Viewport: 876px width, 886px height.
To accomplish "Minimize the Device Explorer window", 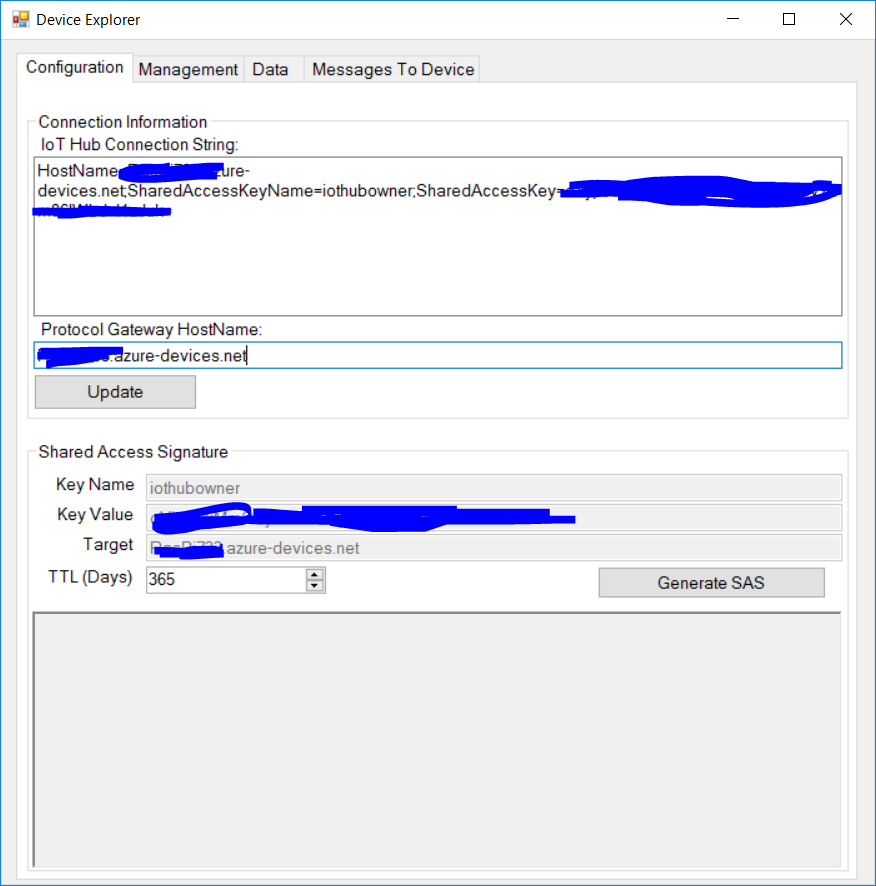I will [733, 19].
